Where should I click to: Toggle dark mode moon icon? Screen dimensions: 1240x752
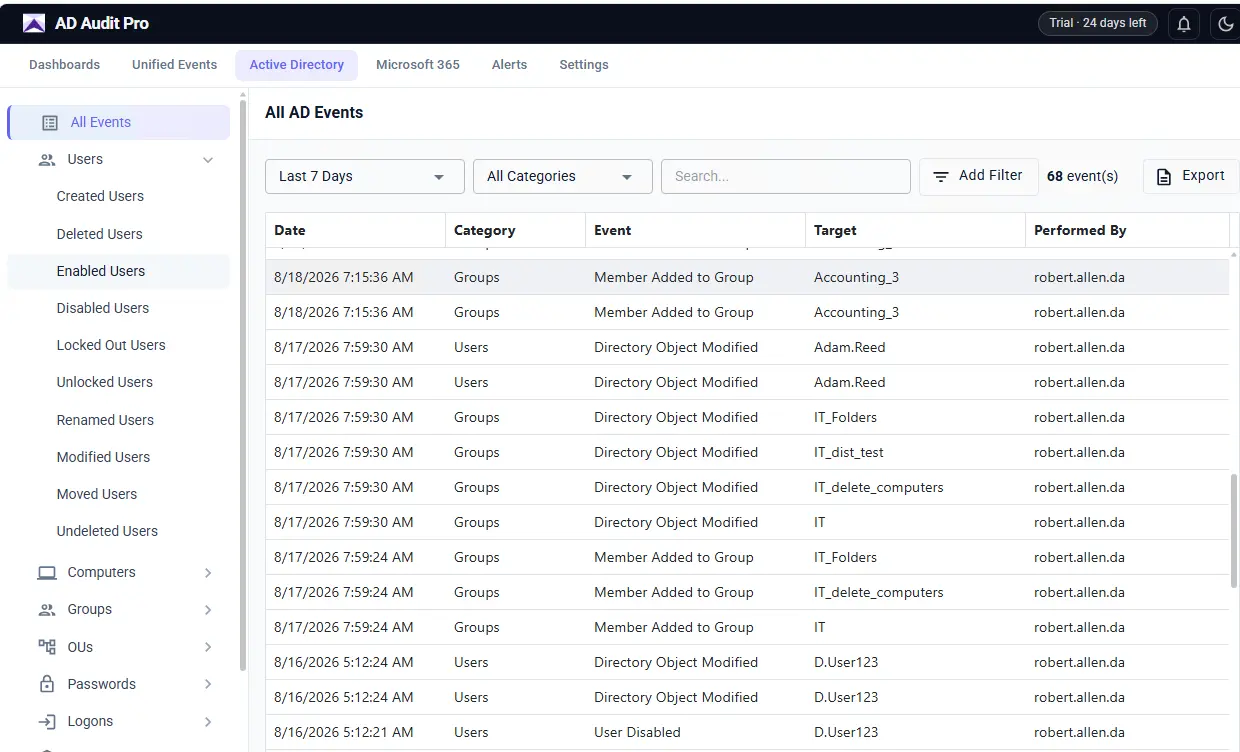[x=1226, y=24]
